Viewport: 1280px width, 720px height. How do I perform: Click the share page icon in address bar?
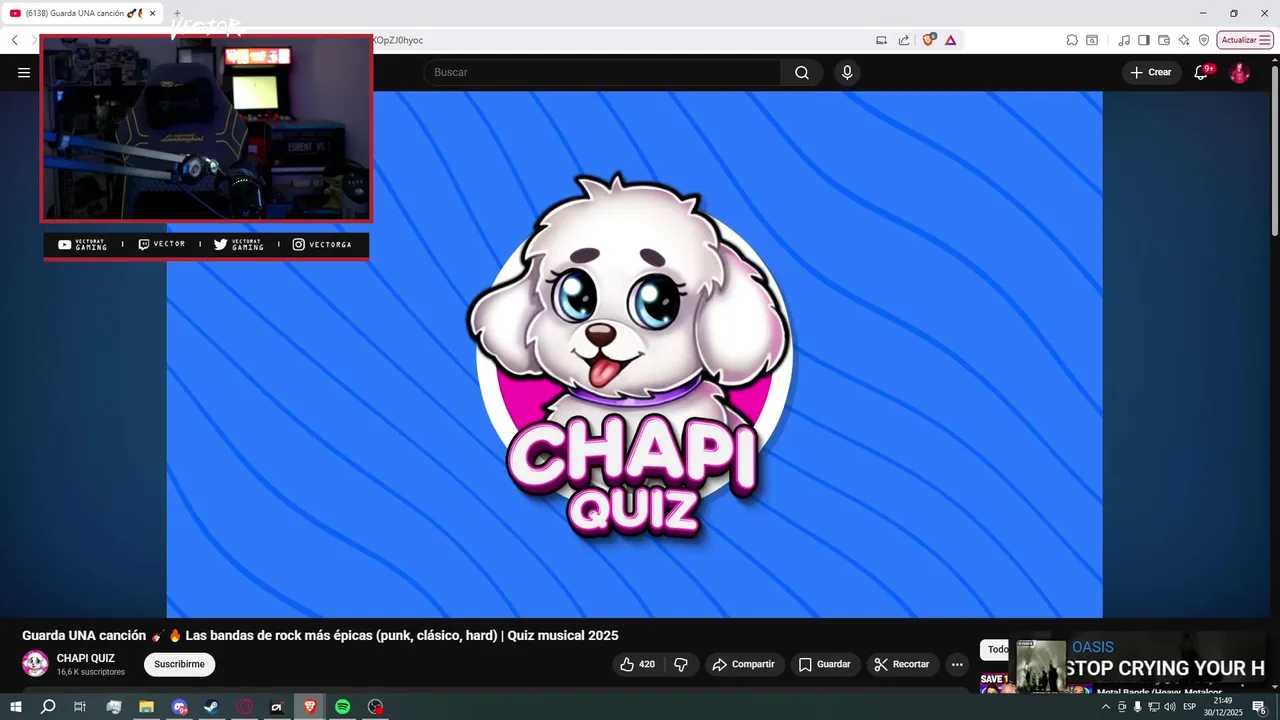tap(904, 40)
